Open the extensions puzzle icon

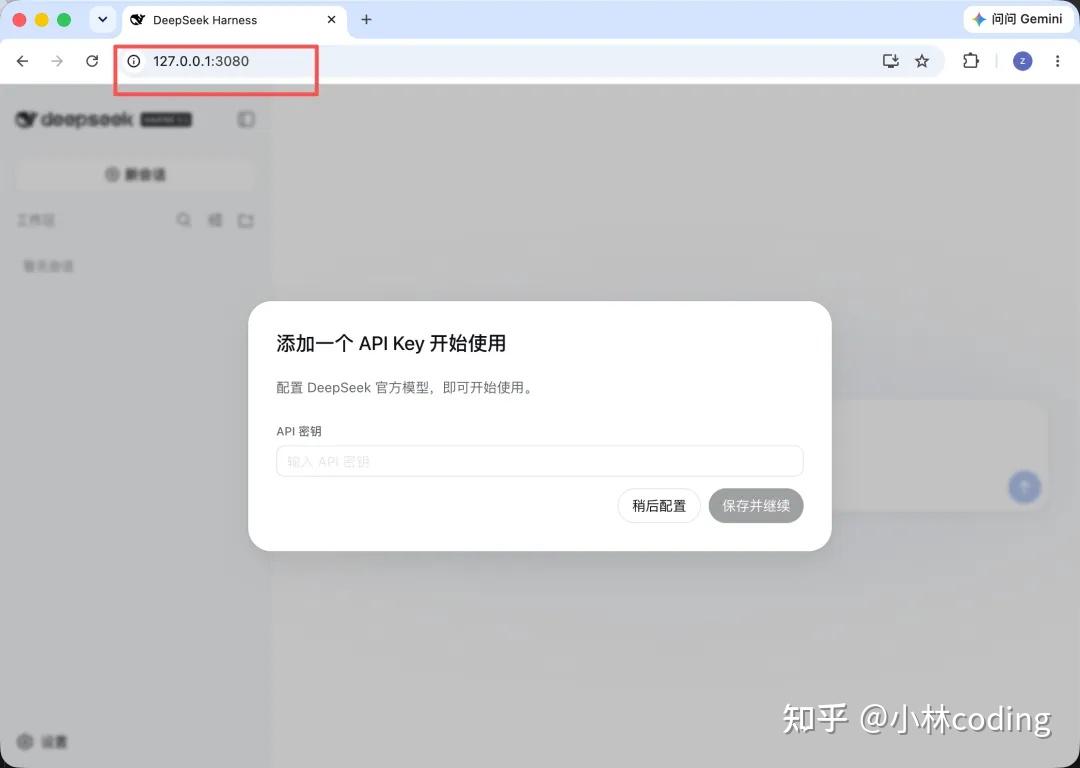pyautogui.click(x=970, y=61)
